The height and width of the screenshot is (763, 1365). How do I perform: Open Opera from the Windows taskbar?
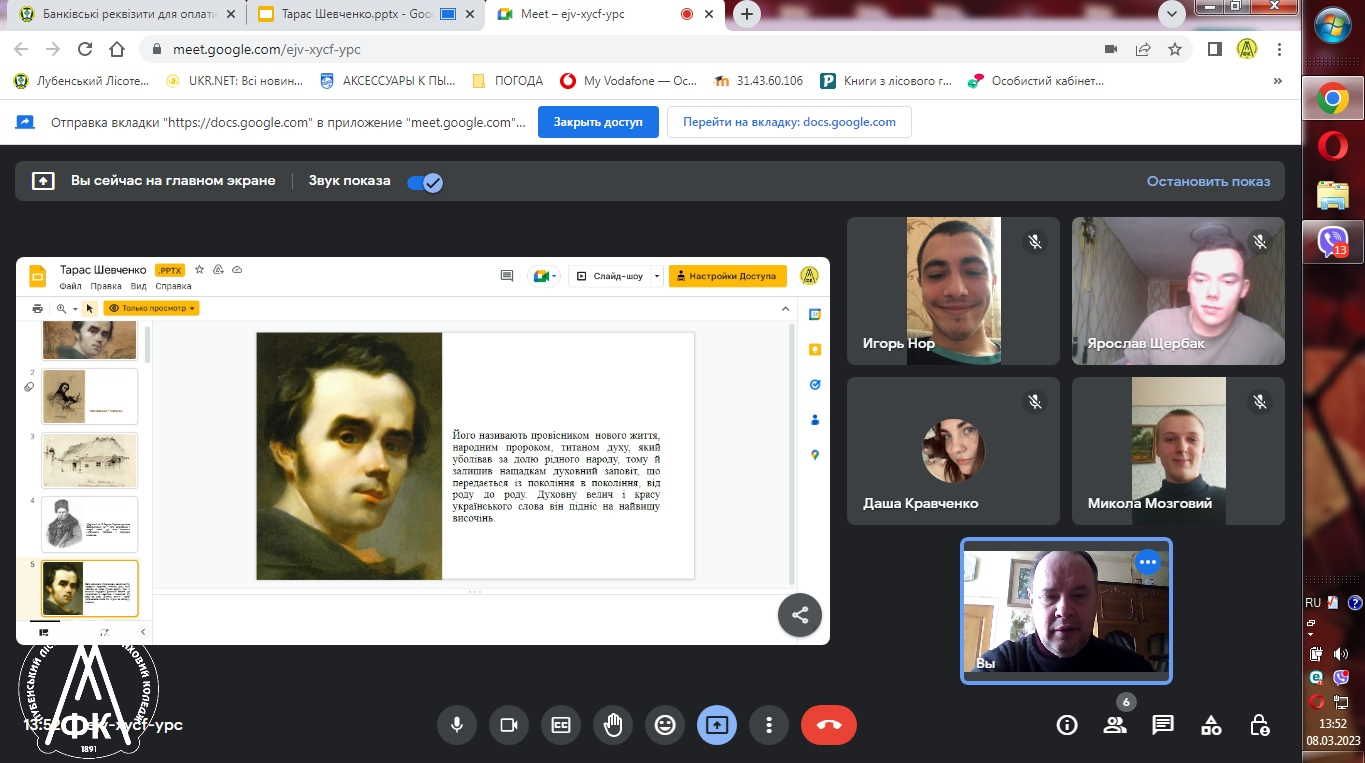[x=1332, y=146]
